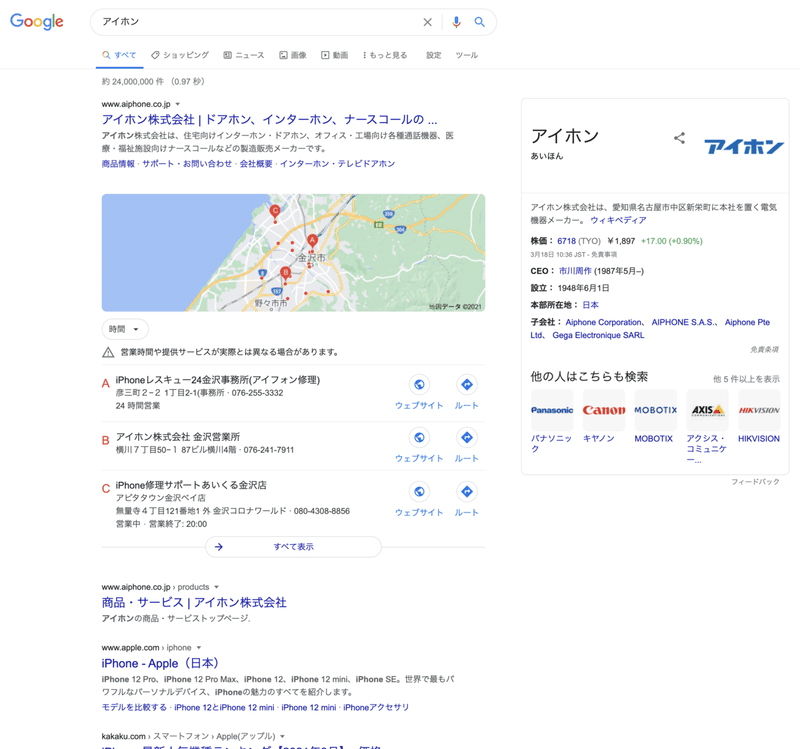Open the モデルを比較する sitelink
Viewport: 800px width, 749px height.
pos(134,708)
